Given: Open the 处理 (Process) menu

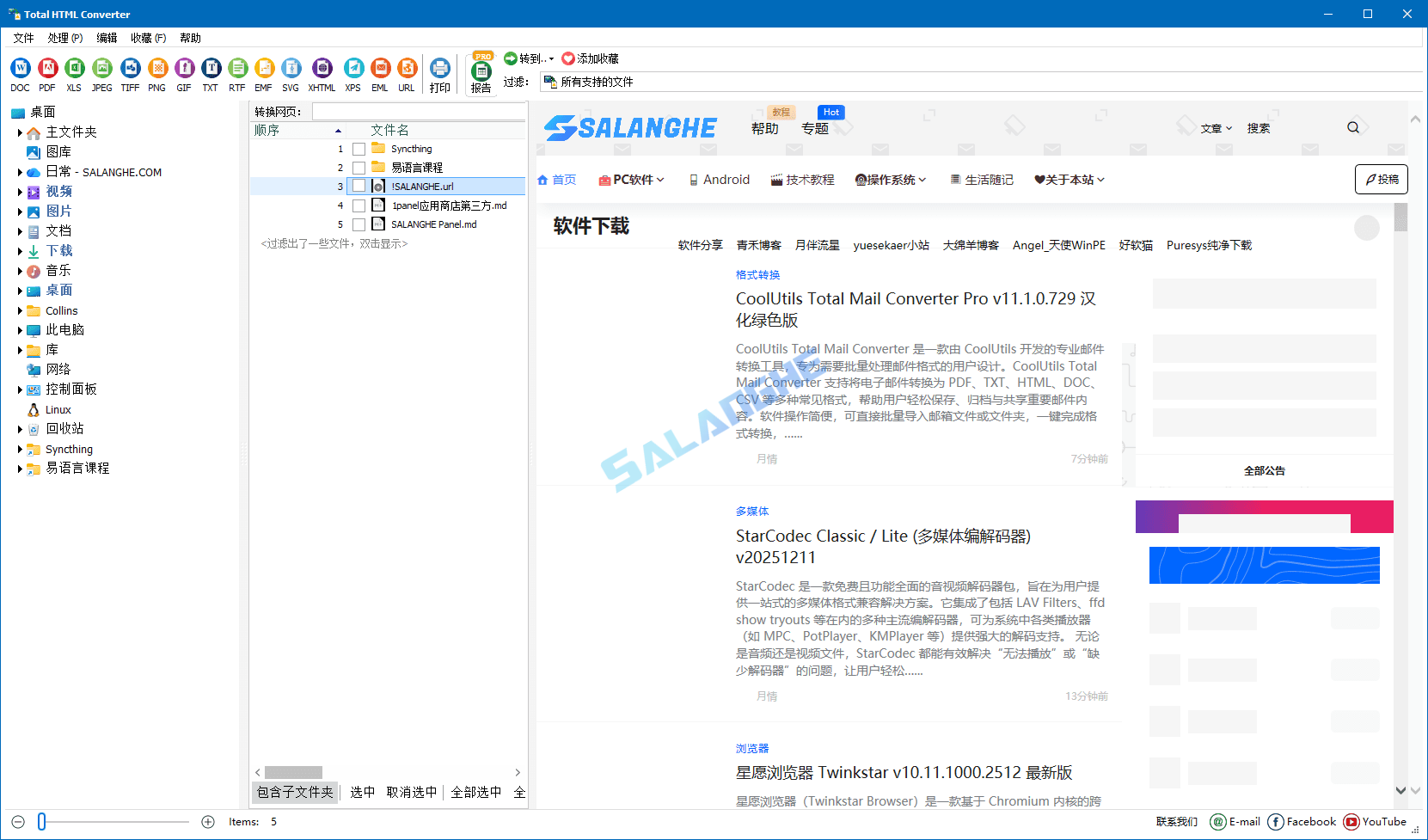Looking at the screenshot, I should 64,37.
